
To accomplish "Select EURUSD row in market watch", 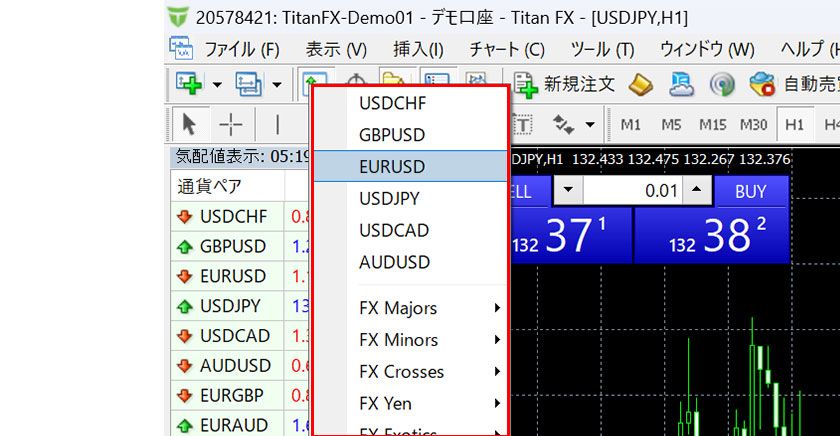I will [240, 276].
